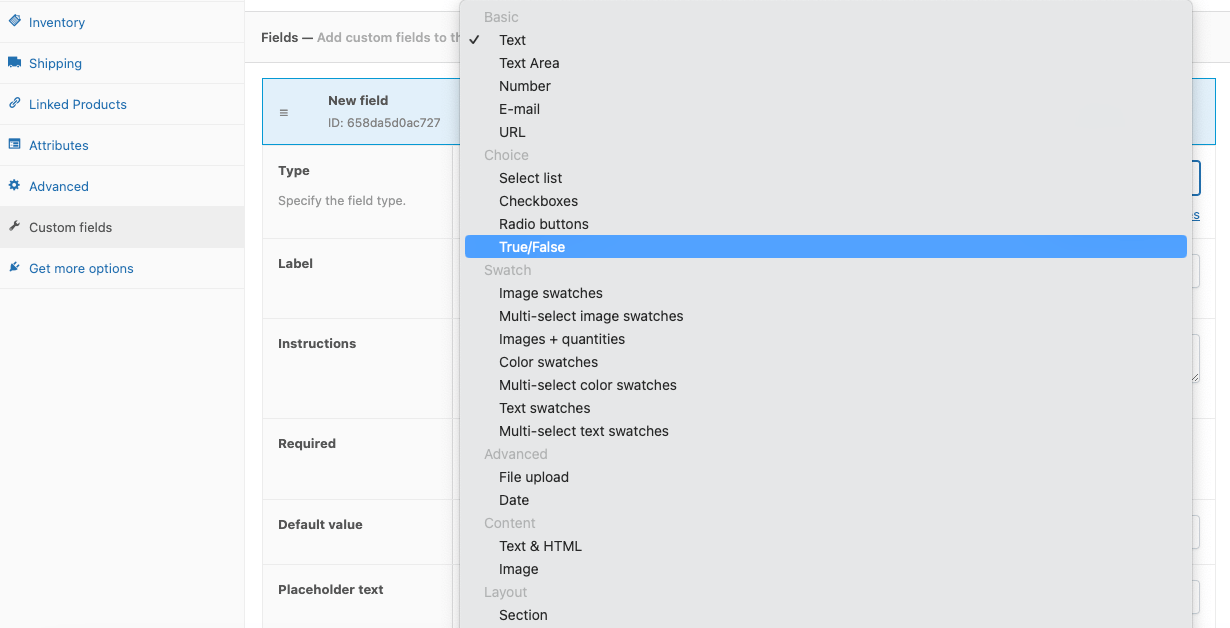Click the Custom fields wrench icon
This screenshot has width=1230, height=628.
point(14,226)
